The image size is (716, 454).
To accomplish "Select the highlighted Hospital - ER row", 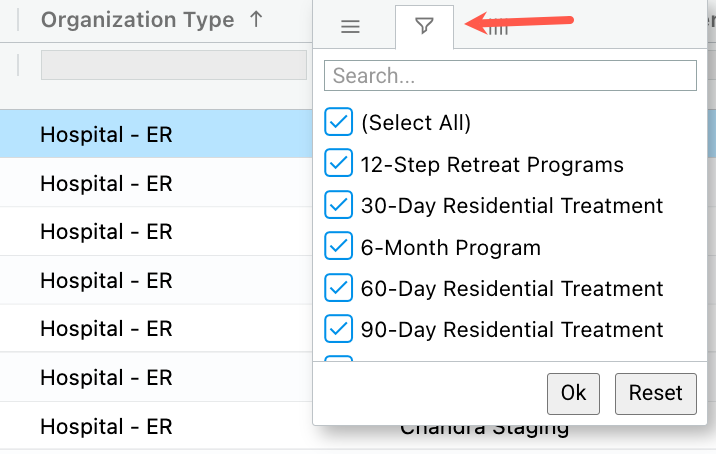I will point(106,134).
